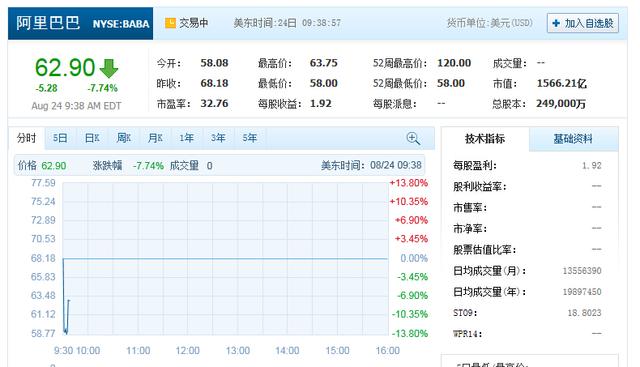Click the 日均成交量(月) value 13556390
640x367 pixels.
click(582, 271)
